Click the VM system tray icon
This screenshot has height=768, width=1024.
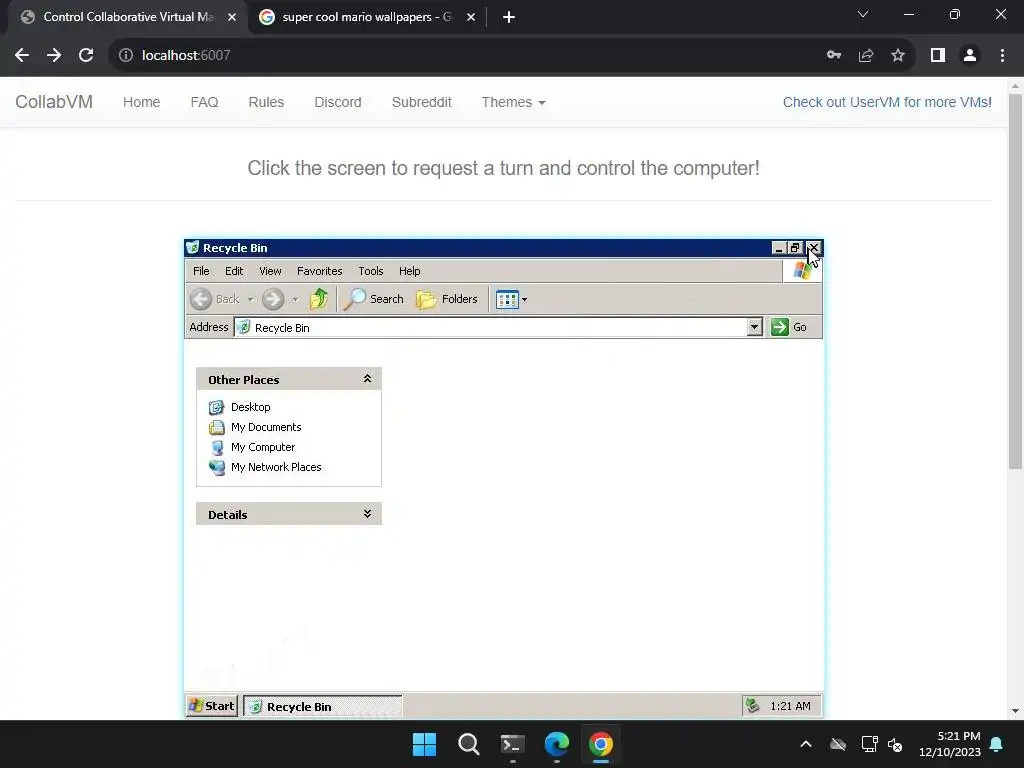pyautogui.click(x=752, y=706)
